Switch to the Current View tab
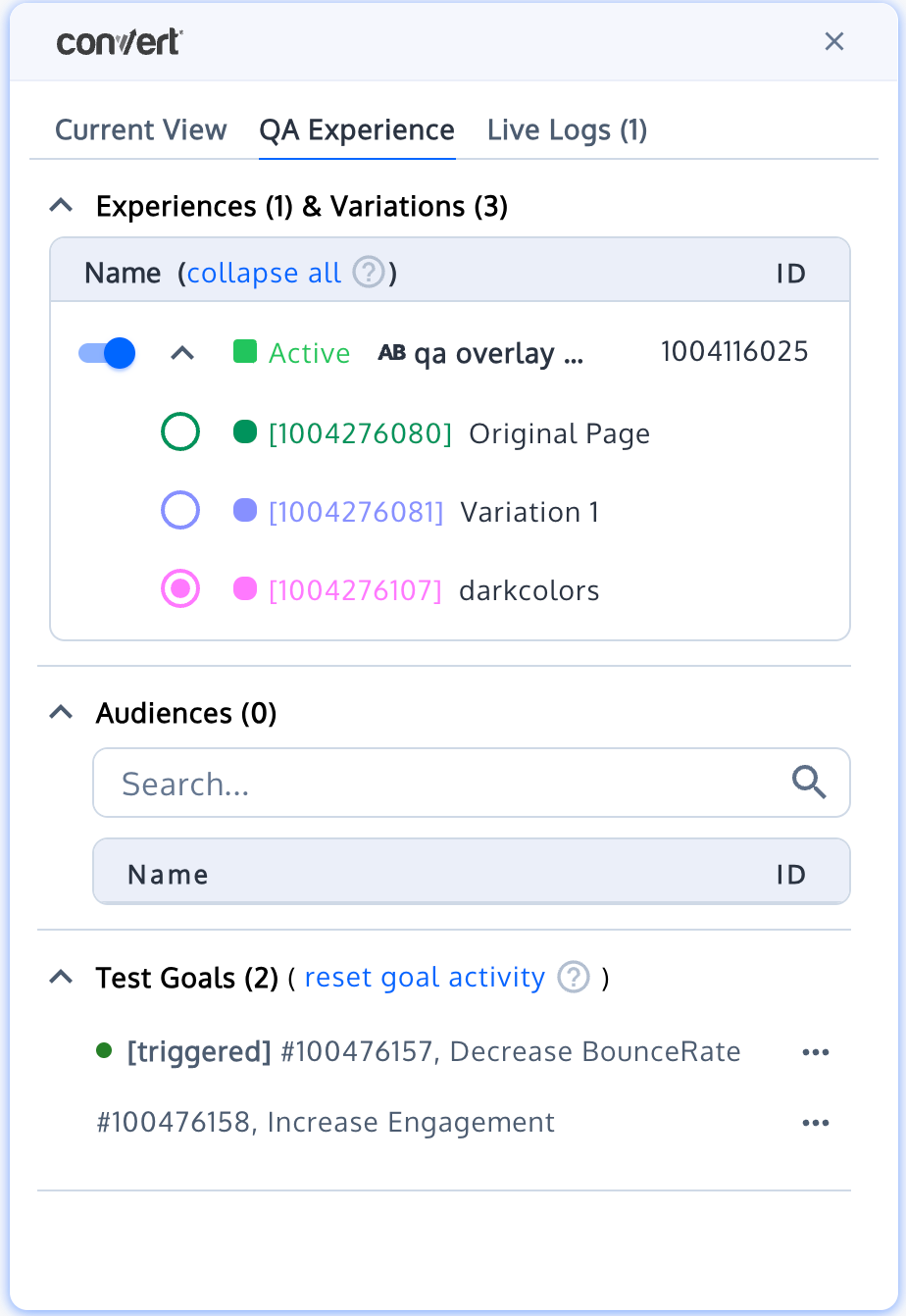906x1316 pixels. point(140,129)
